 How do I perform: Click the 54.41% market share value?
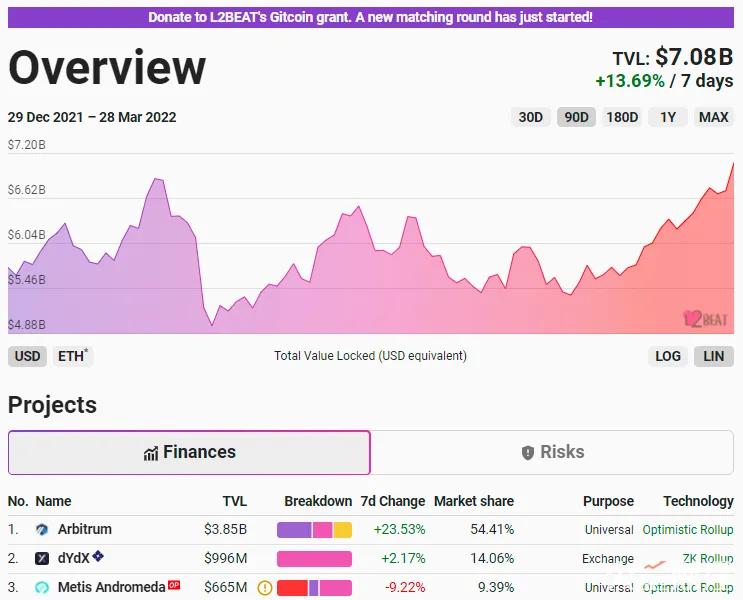492,529
